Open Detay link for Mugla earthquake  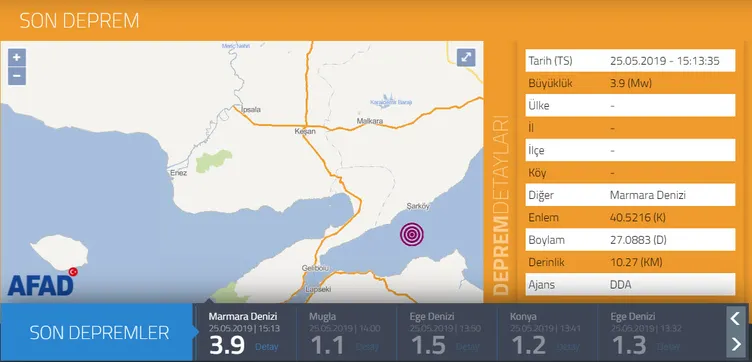[x=367, y=347]
